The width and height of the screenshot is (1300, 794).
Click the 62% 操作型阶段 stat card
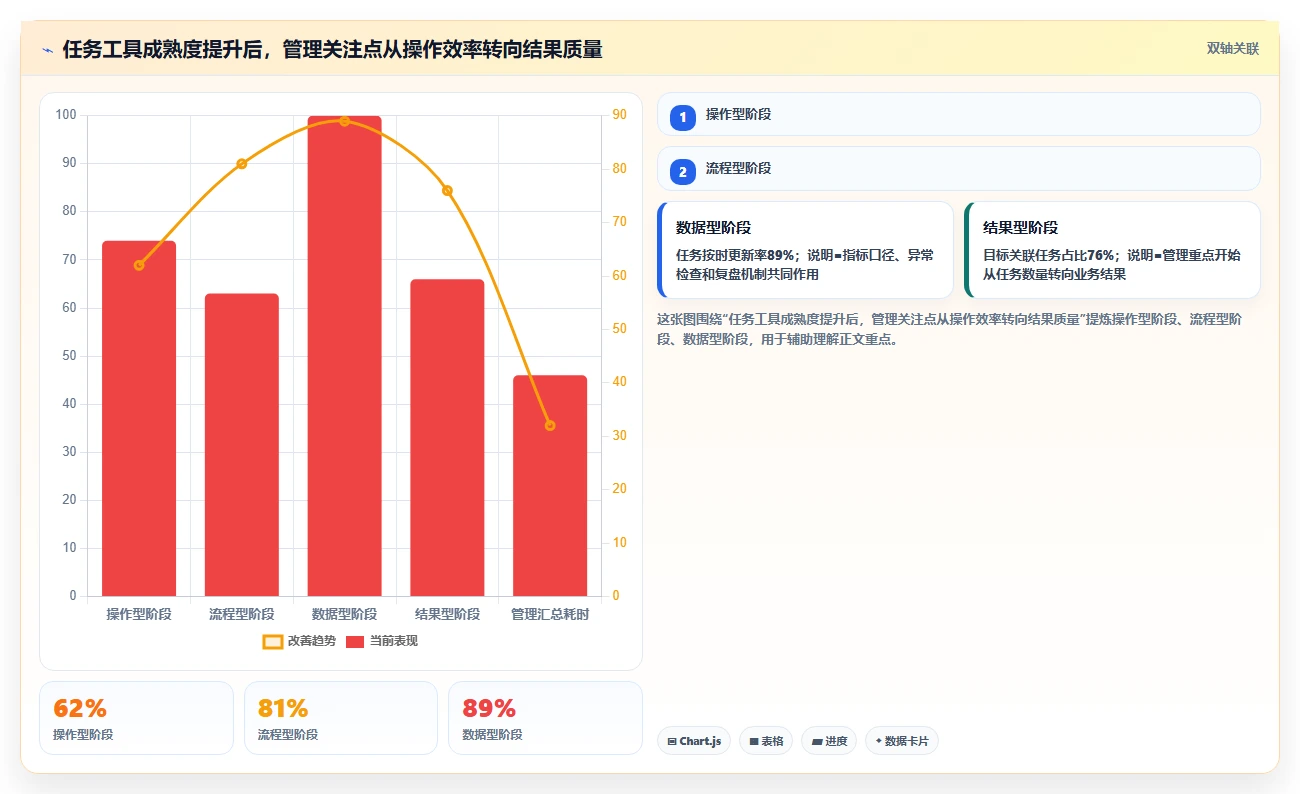pos(136,718)
